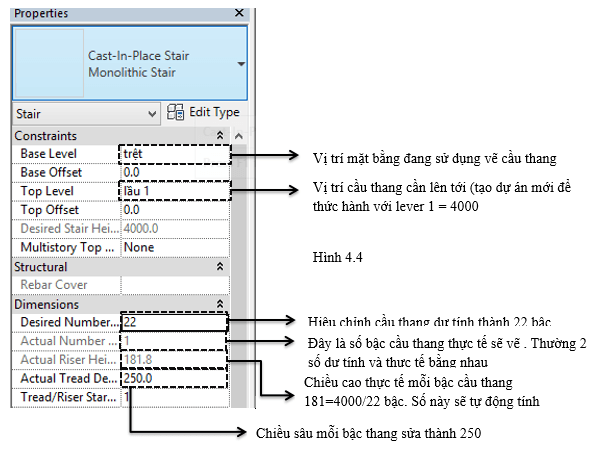Screen dimensions: 590x451
Task: Click the Edit Type button label
Action: (x=214, y=112)
